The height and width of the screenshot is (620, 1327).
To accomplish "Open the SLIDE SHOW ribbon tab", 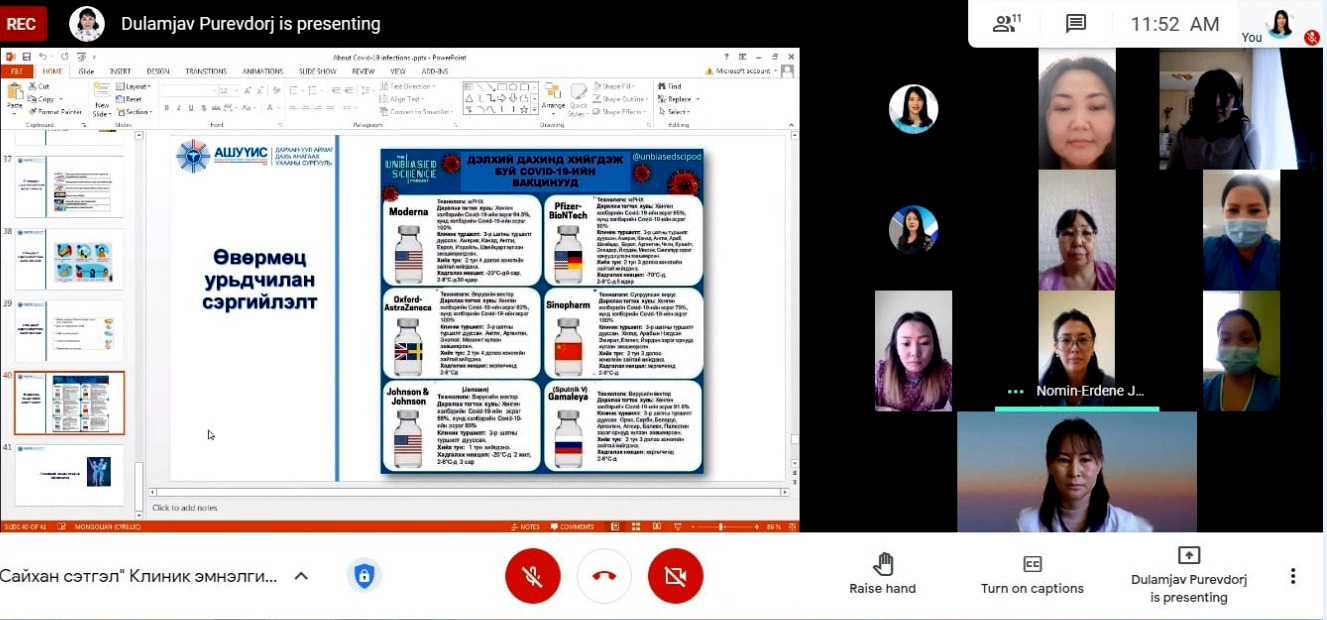I will tap(318, 71).
